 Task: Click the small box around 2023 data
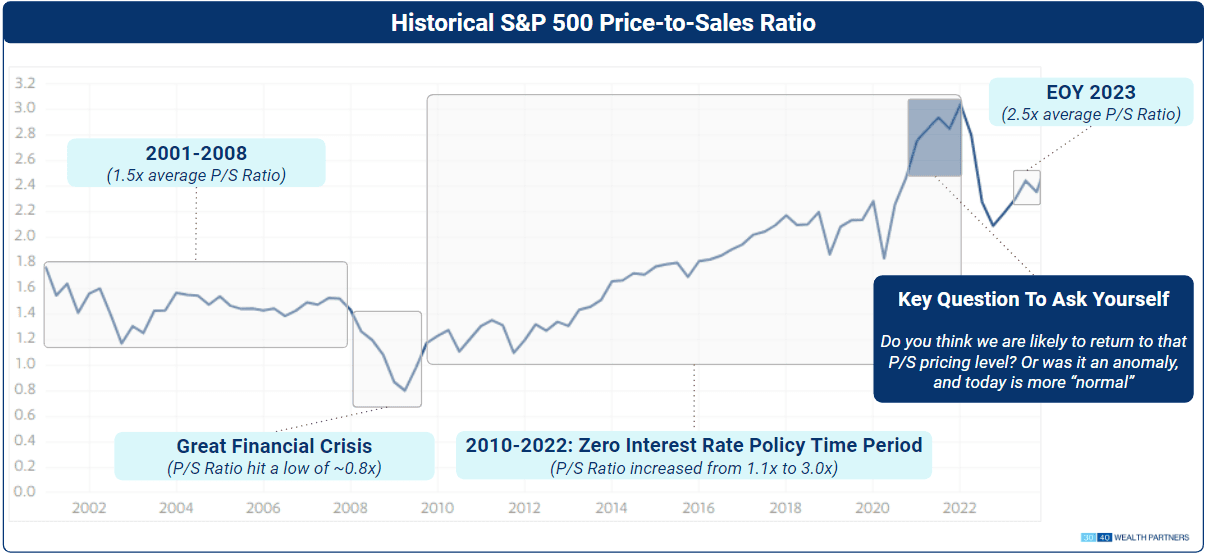tap(1026, 188)
